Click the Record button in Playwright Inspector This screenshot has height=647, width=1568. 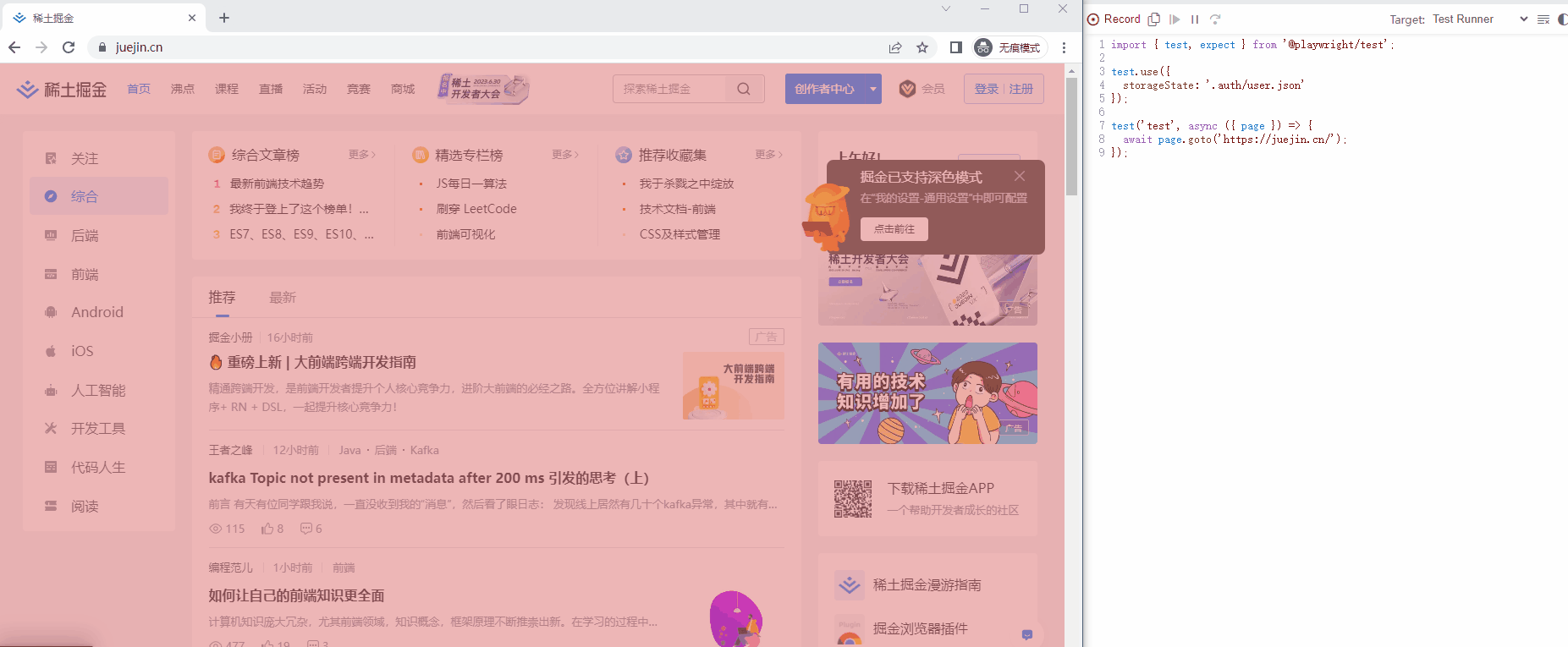coord(1114,19)
